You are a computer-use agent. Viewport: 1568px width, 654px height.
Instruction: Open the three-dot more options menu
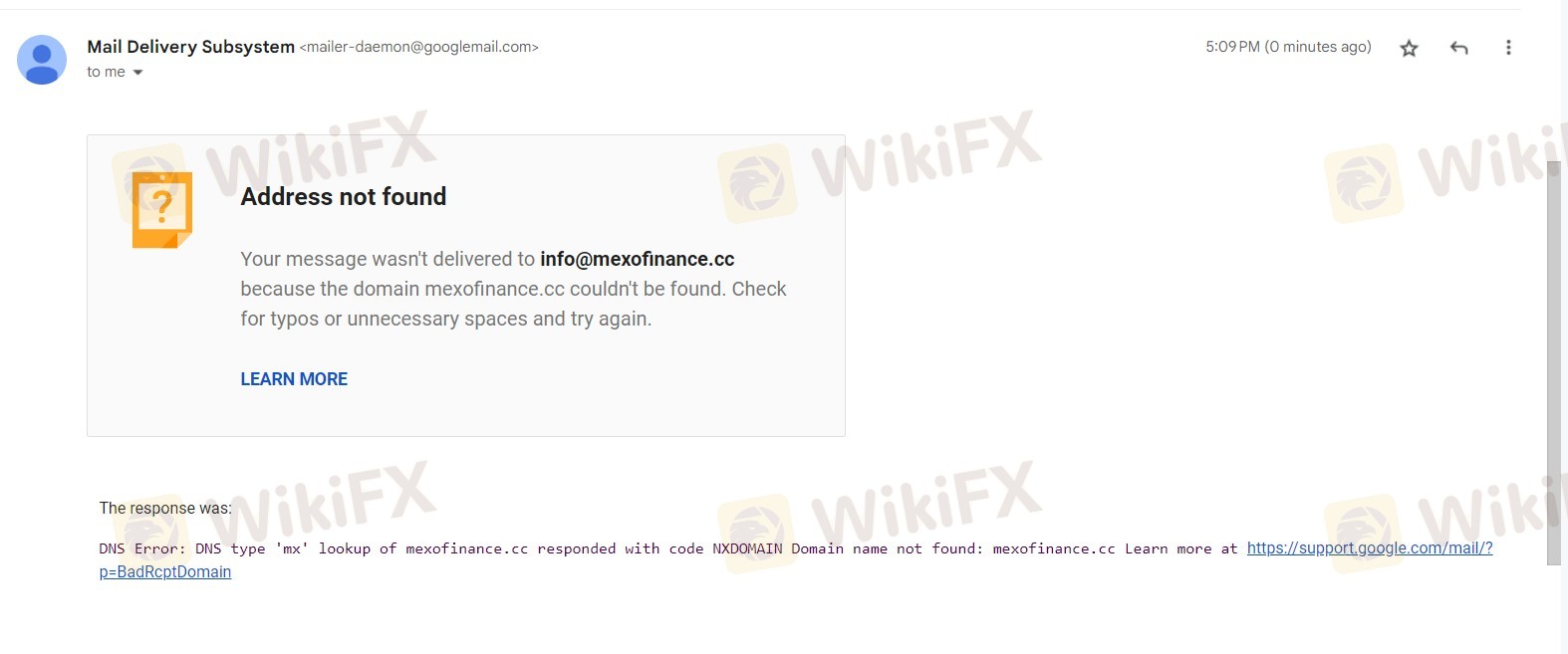pyautogui.click(x=1508, y=48)
